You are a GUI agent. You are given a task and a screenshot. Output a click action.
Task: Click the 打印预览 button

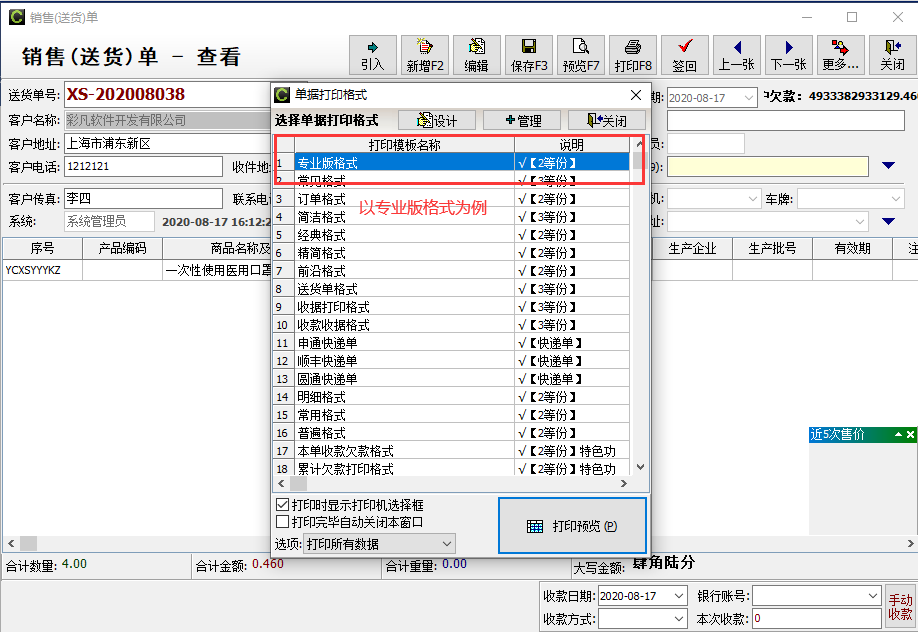[x=572, y=526]
